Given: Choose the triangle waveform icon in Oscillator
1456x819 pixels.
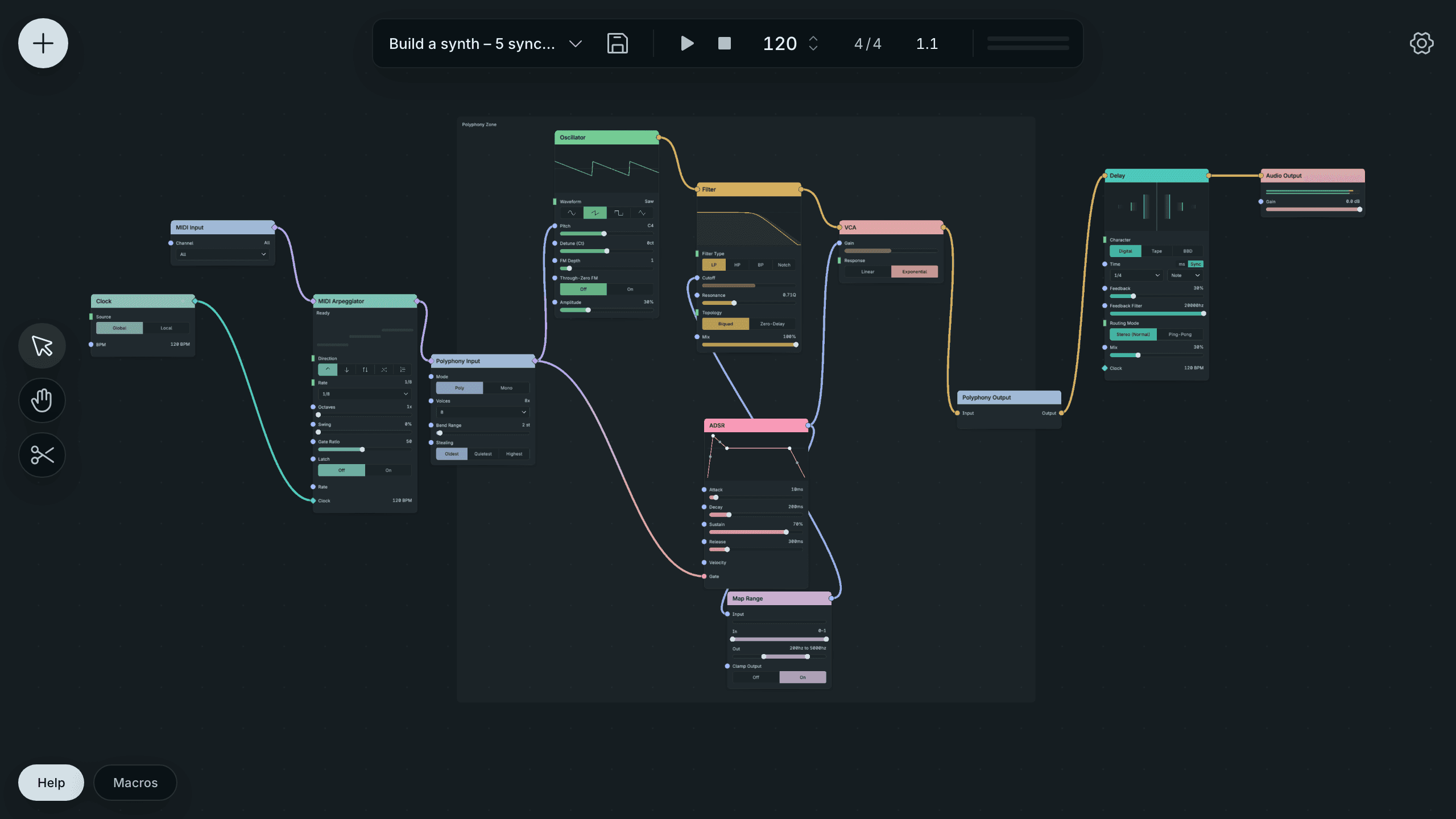Looking at the screenshot, I should point(642,213).
